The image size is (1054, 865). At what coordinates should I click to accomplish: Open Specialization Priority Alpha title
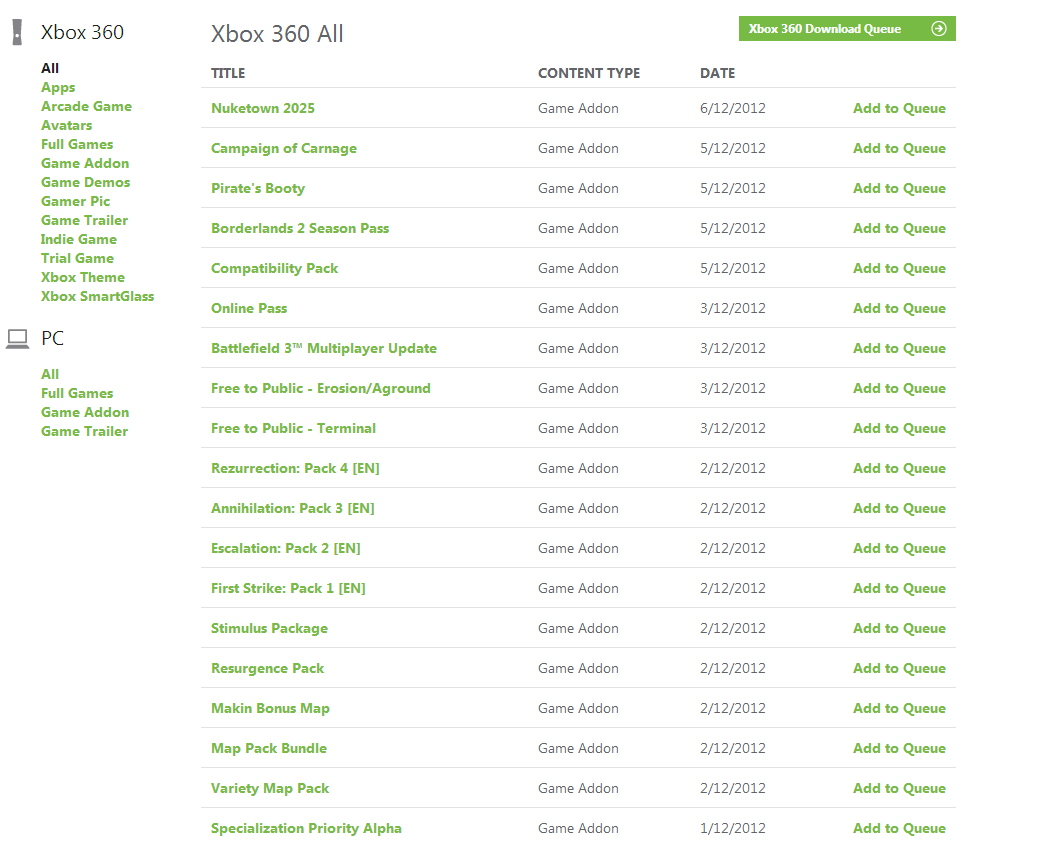(307, 828)
